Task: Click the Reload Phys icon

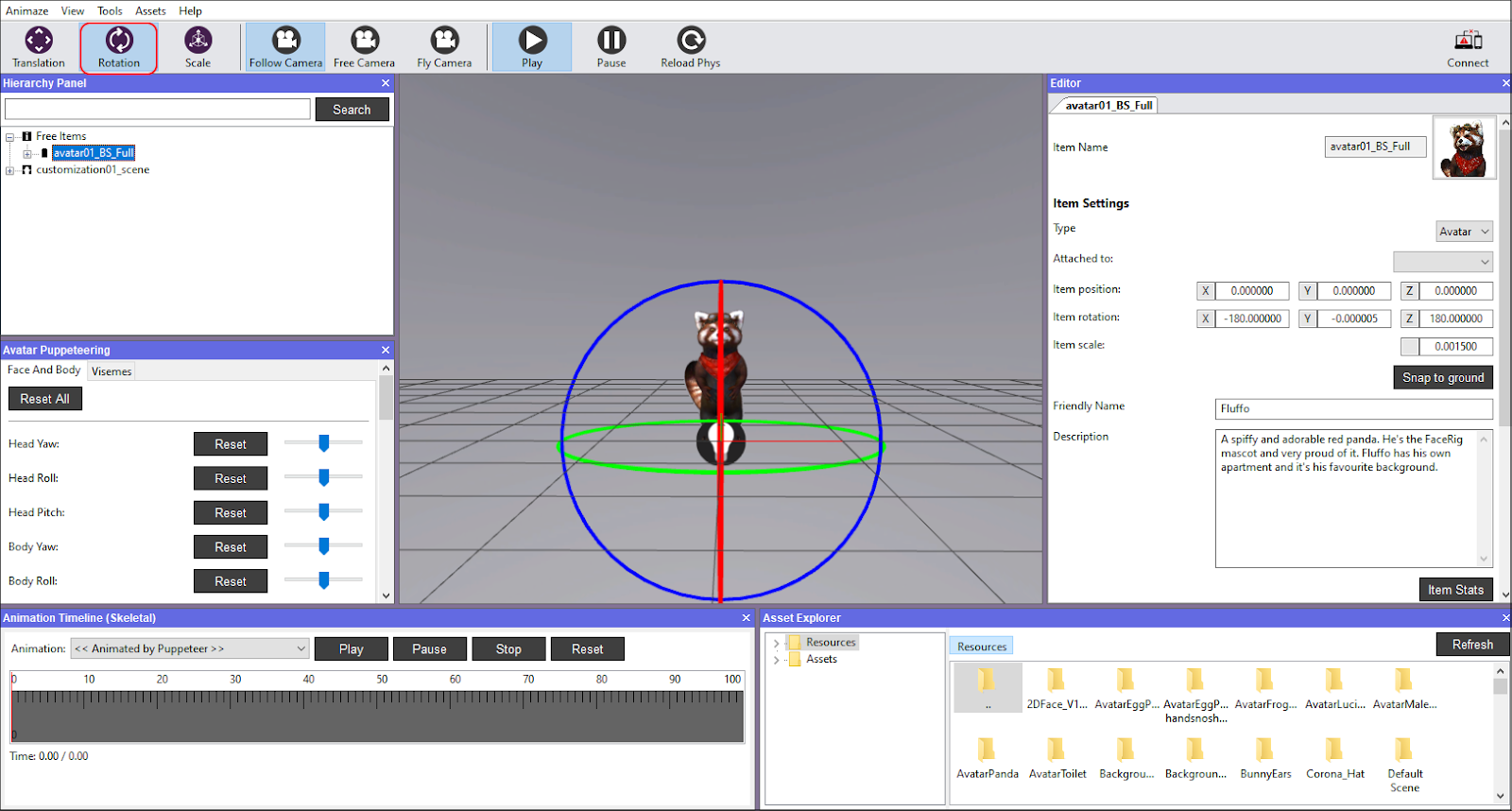Action: [x=690, y=47]
